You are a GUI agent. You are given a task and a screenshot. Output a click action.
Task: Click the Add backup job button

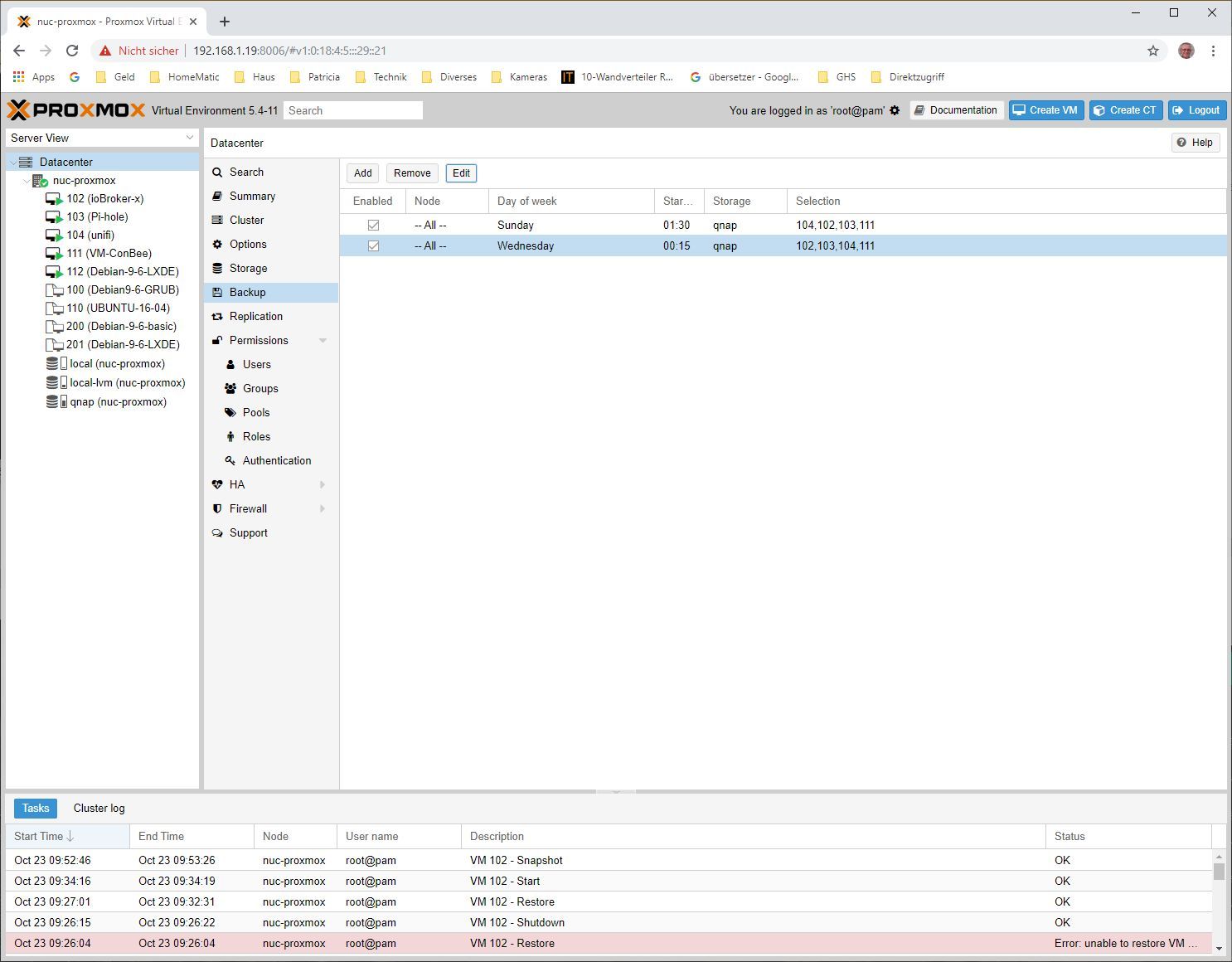[363, 173]
